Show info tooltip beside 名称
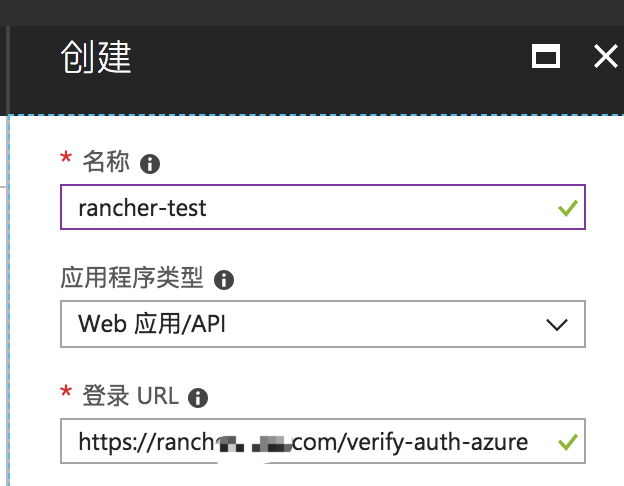The width and height of the screenshot is (624, 486). (x=150, y=164)
